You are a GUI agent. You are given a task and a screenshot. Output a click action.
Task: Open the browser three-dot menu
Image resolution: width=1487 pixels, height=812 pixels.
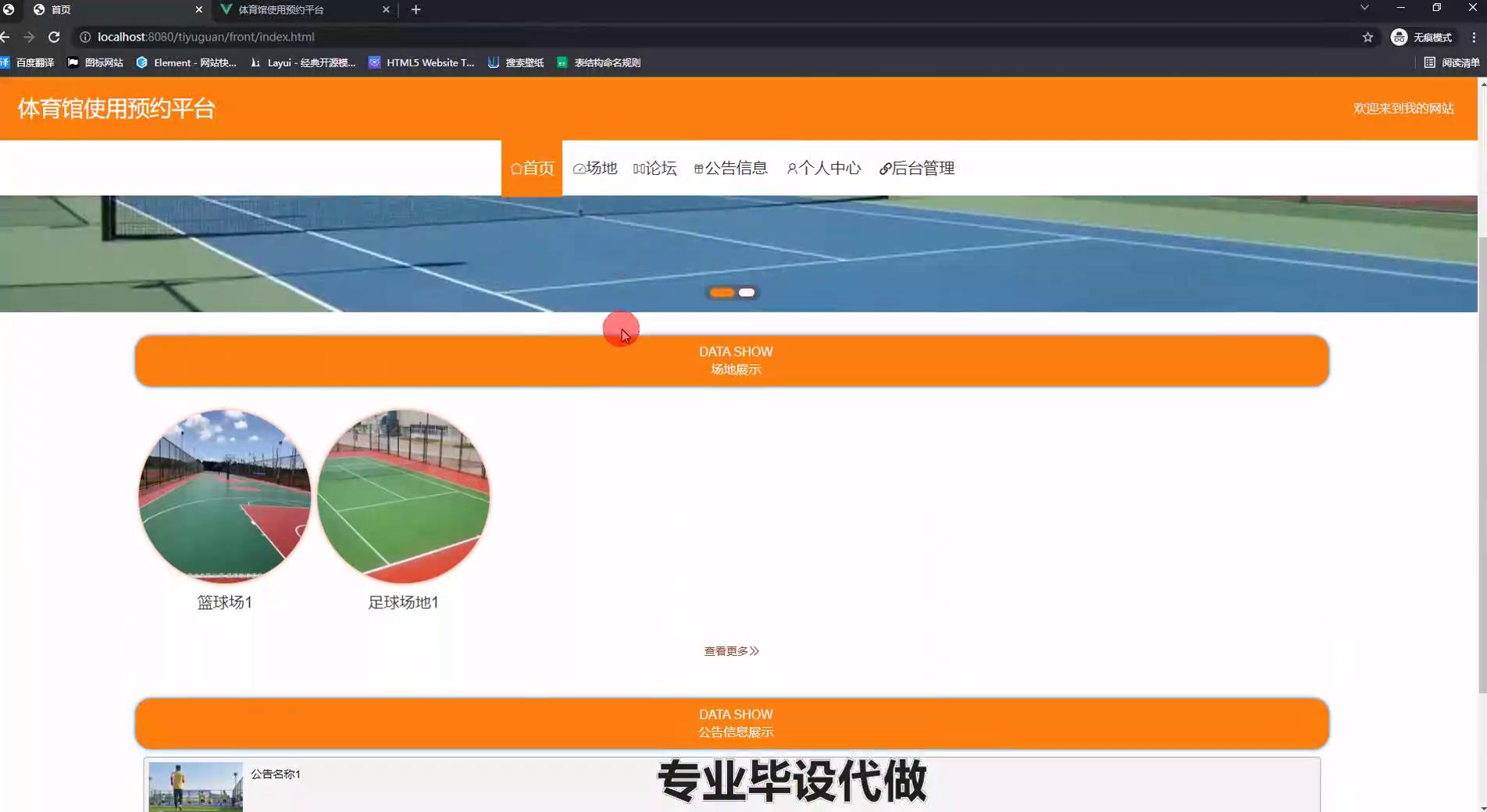[1474, 37]
